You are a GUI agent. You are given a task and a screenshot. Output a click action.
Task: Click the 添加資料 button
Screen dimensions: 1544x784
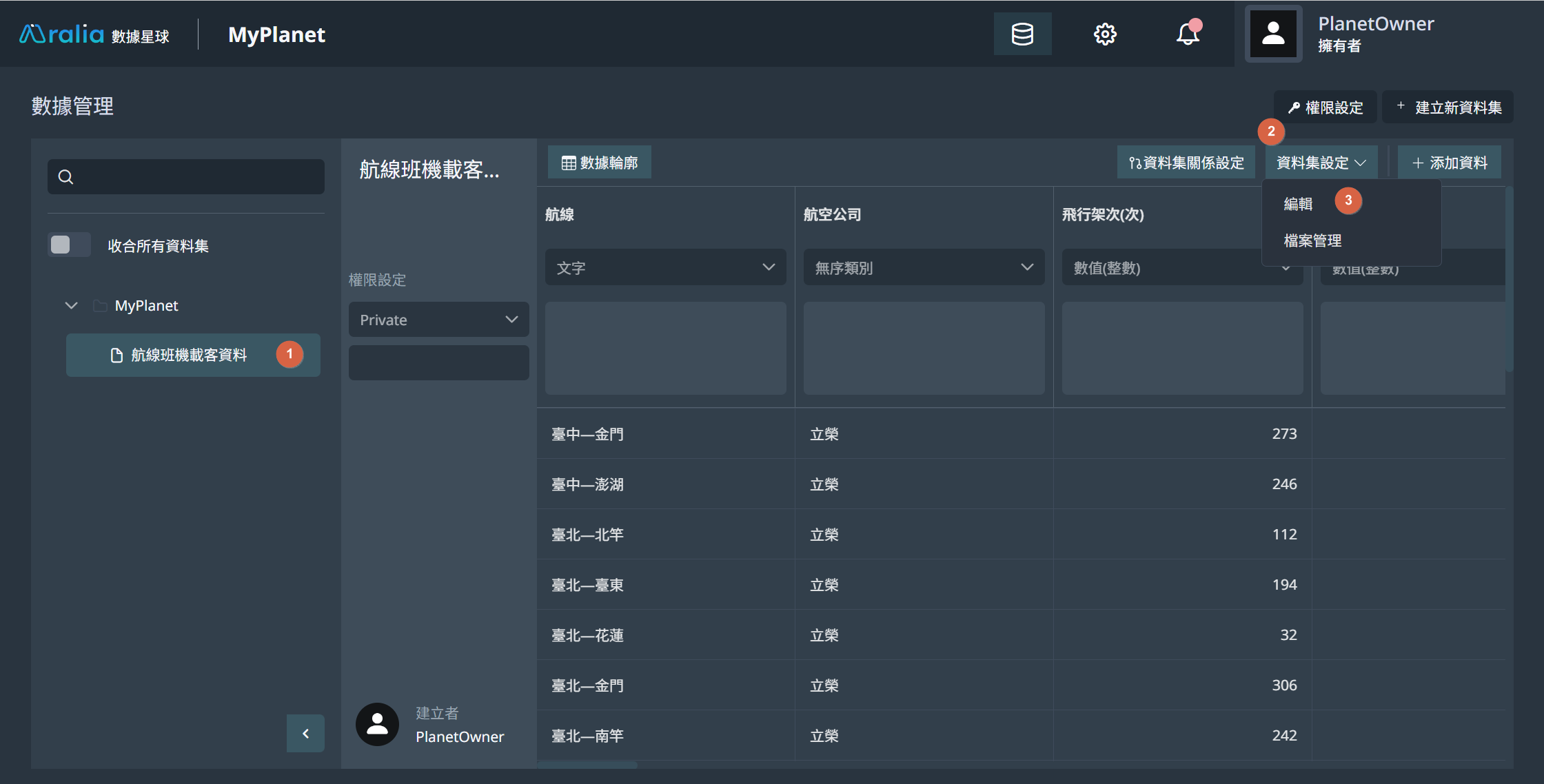pos(1449,163)
